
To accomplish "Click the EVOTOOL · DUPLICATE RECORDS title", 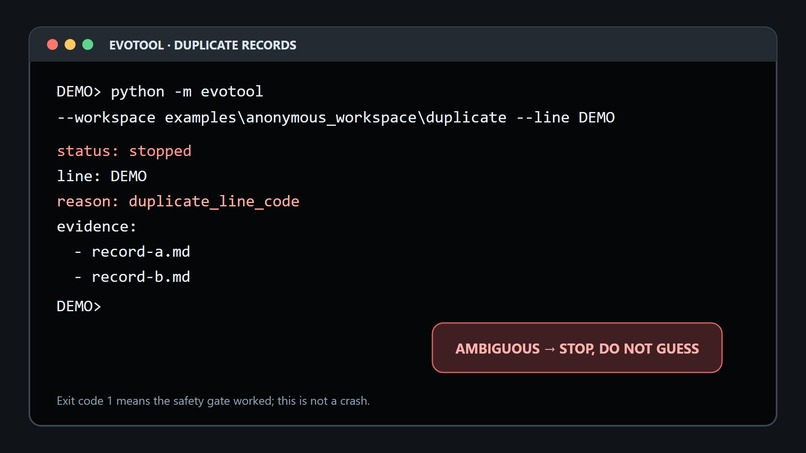I will click(x=203, y=45).
